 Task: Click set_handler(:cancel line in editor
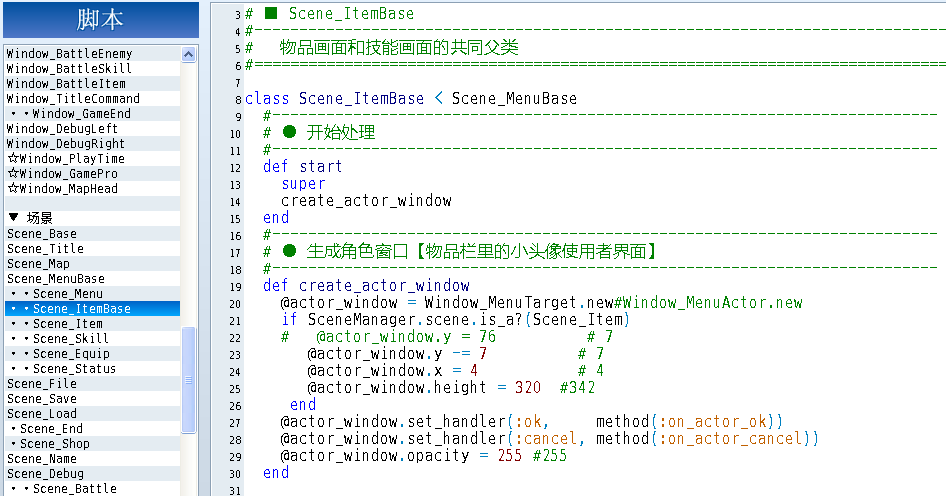click(549, 438)
